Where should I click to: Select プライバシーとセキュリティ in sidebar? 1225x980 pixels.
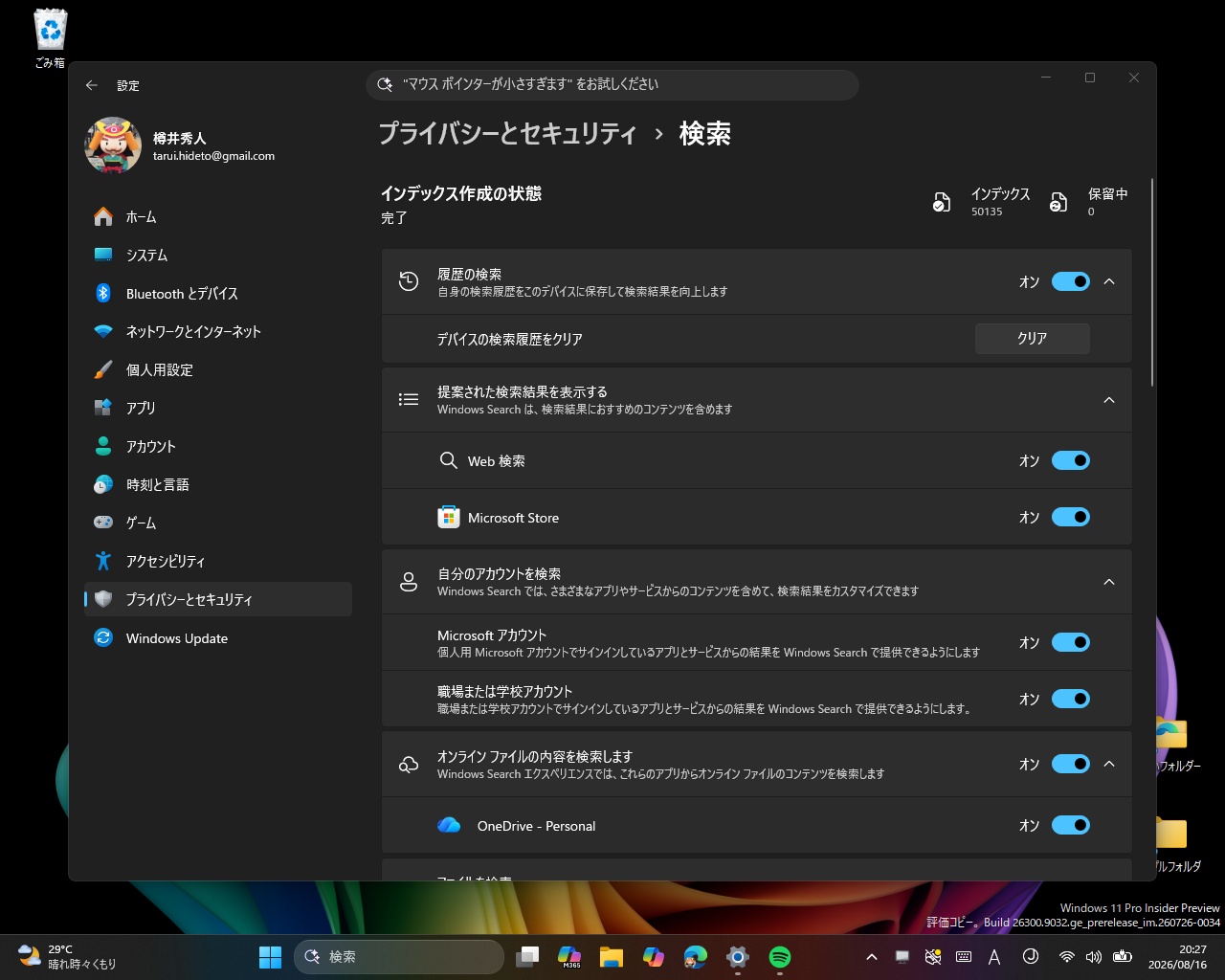tap(218, 599)
